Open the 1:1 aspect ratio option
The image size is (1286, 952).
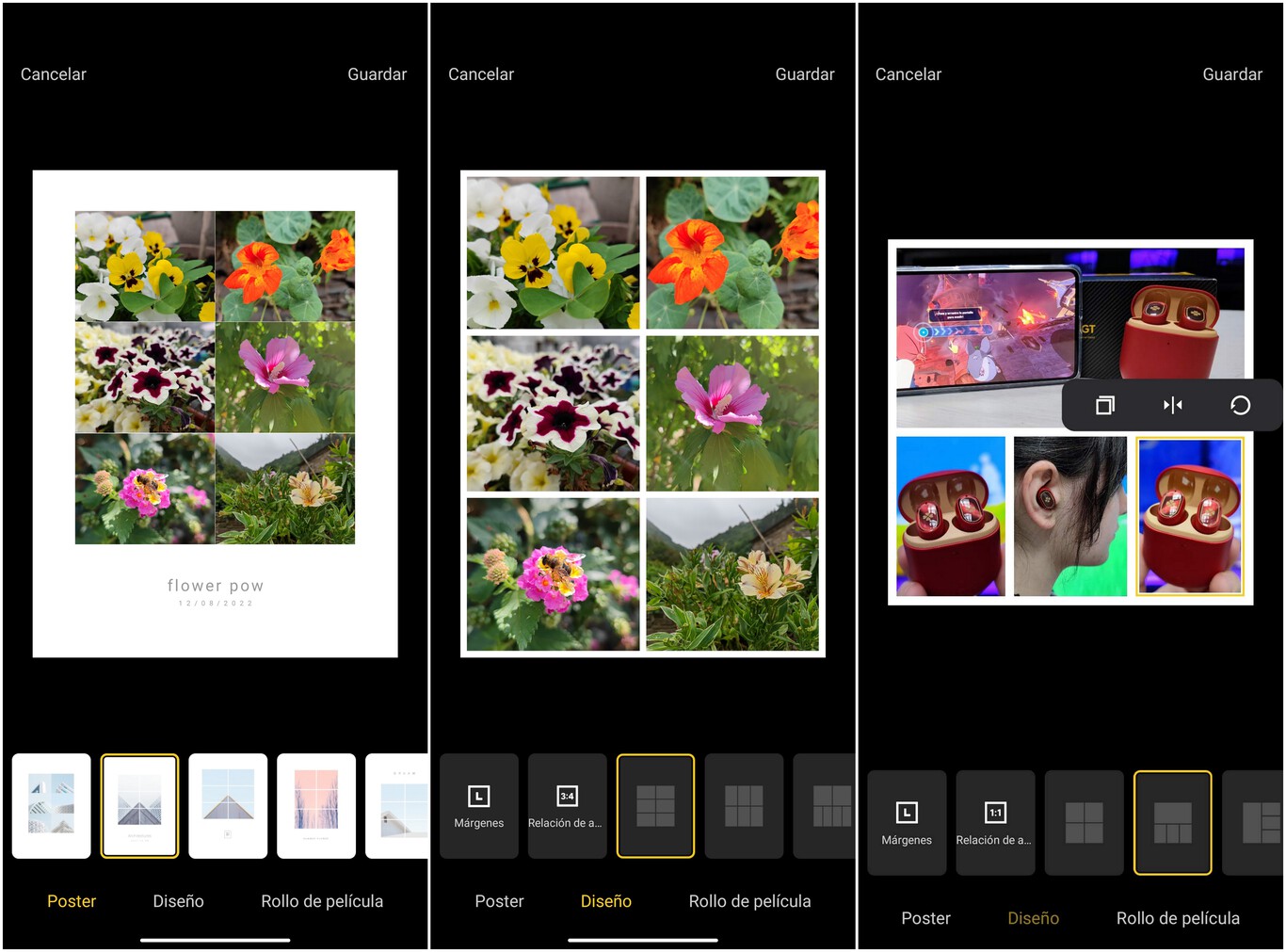(994, 821)
